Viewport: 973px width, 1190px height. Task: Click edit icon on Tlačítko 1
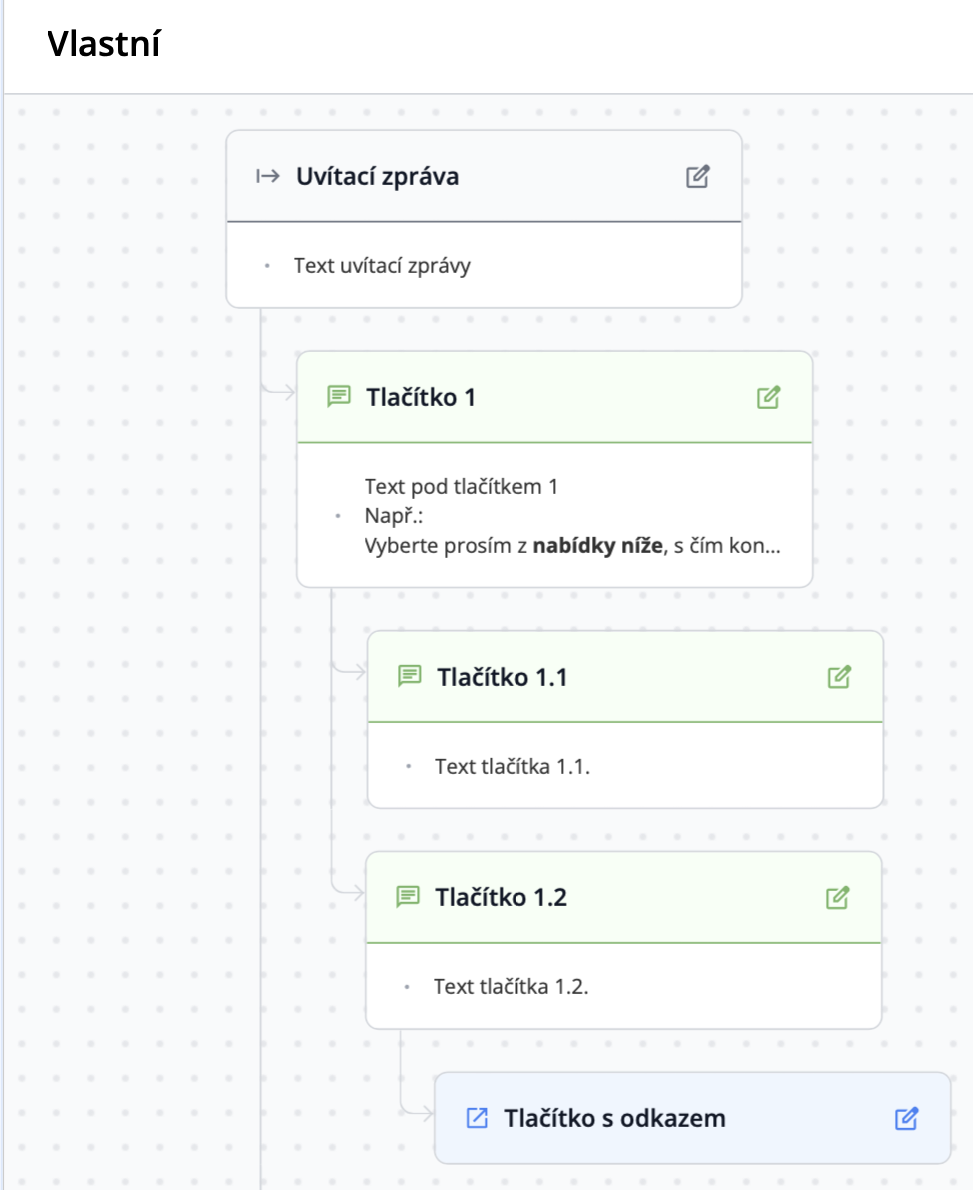pyautogui.click(x=768, y=397)
